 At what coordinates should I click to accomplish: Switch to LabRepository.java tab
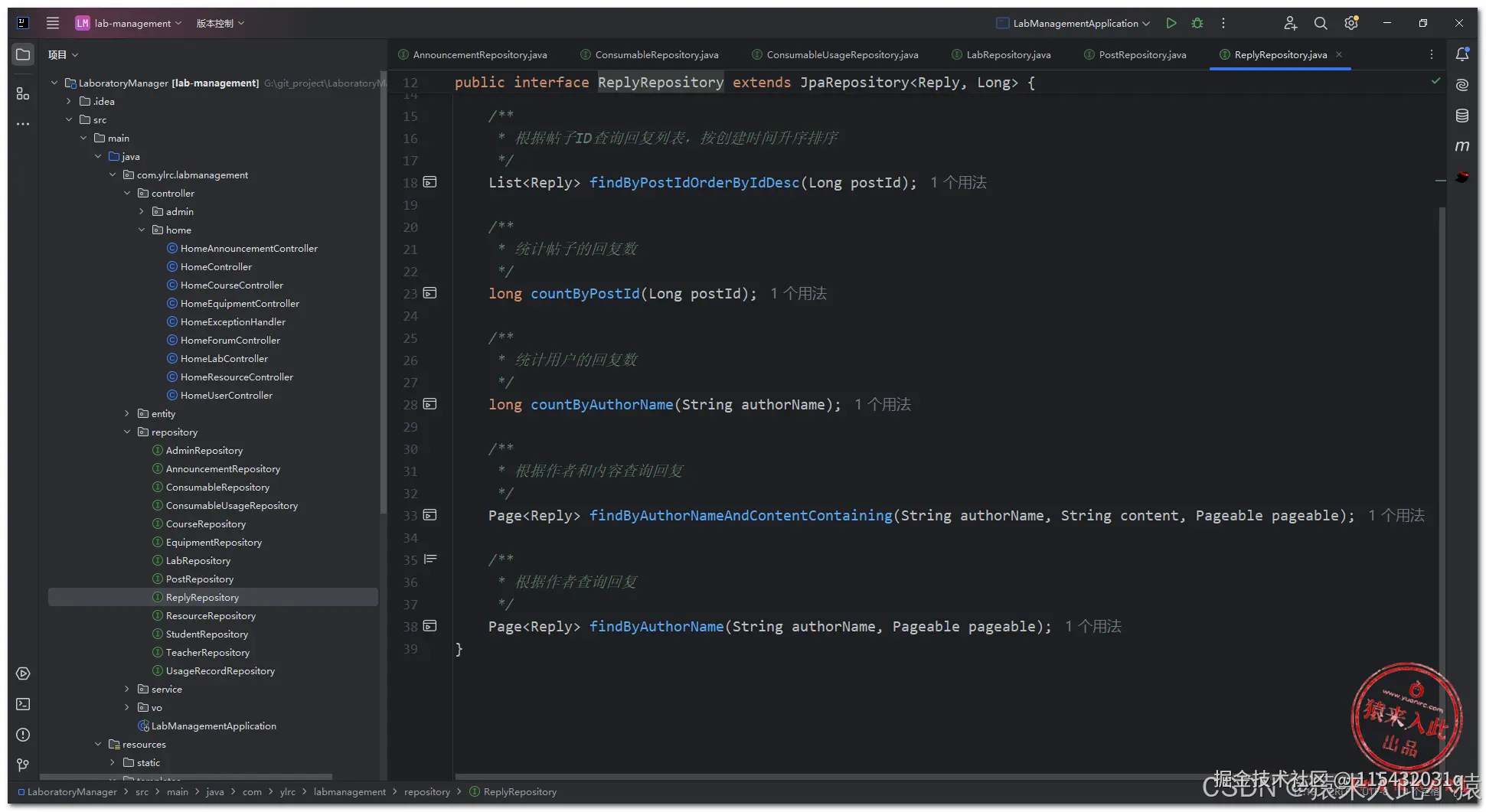click(x=1001, y=54)
